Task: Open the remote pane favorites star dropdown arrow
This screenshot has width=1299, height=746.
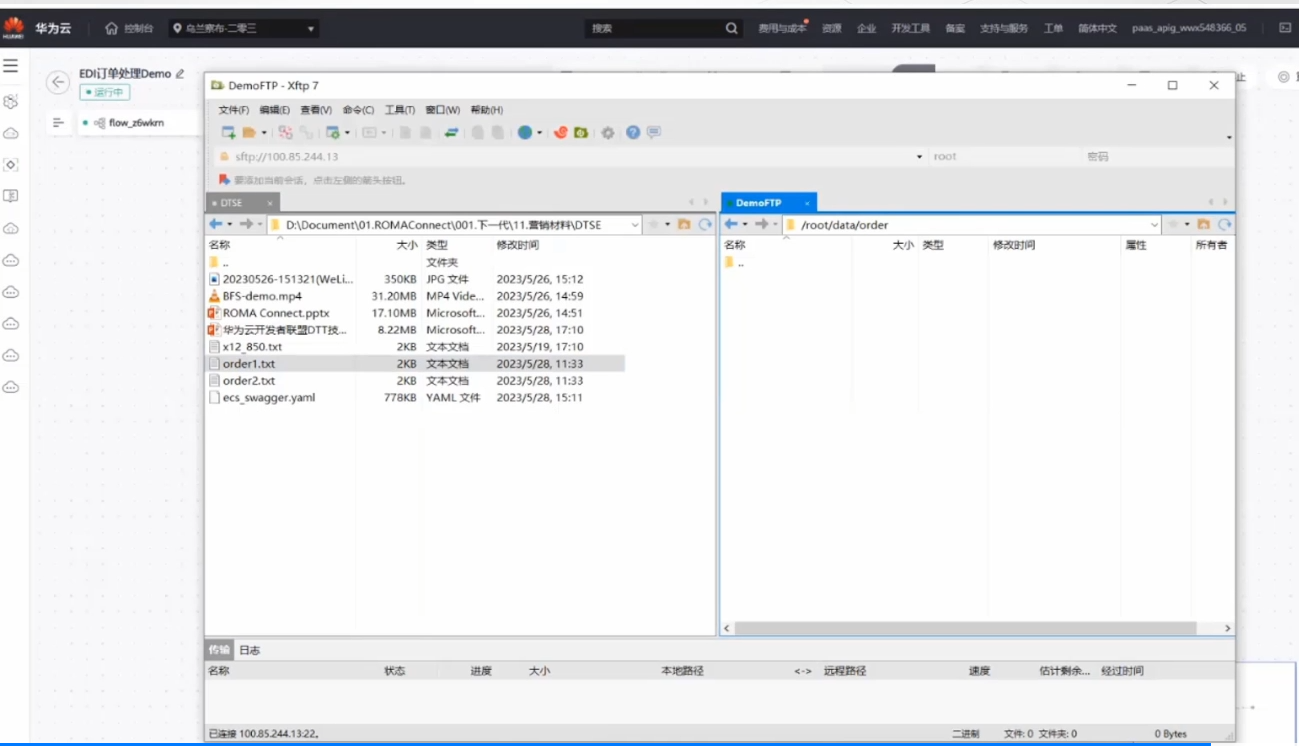Action: click(1187, 225)
